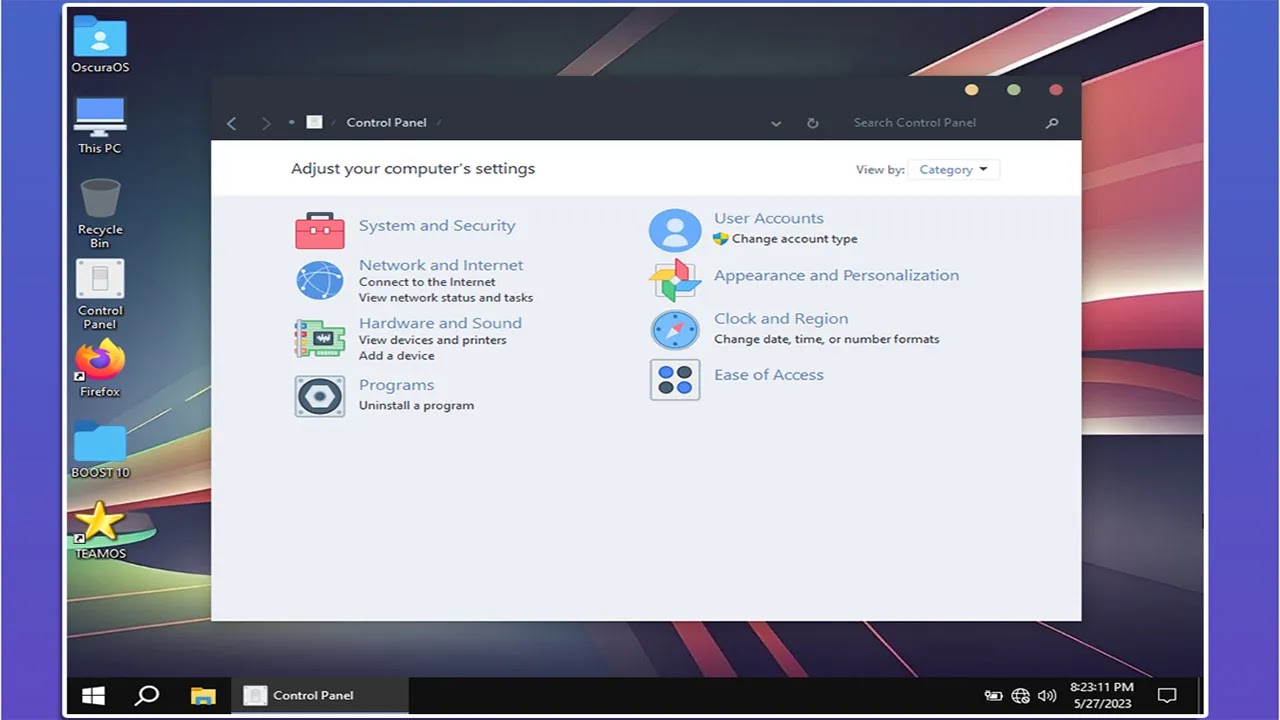Image resolution: width=1280 pixels, height=720 pixels.
Task: Select the TEAMOS star shortcut
Action: pos(100,531)
